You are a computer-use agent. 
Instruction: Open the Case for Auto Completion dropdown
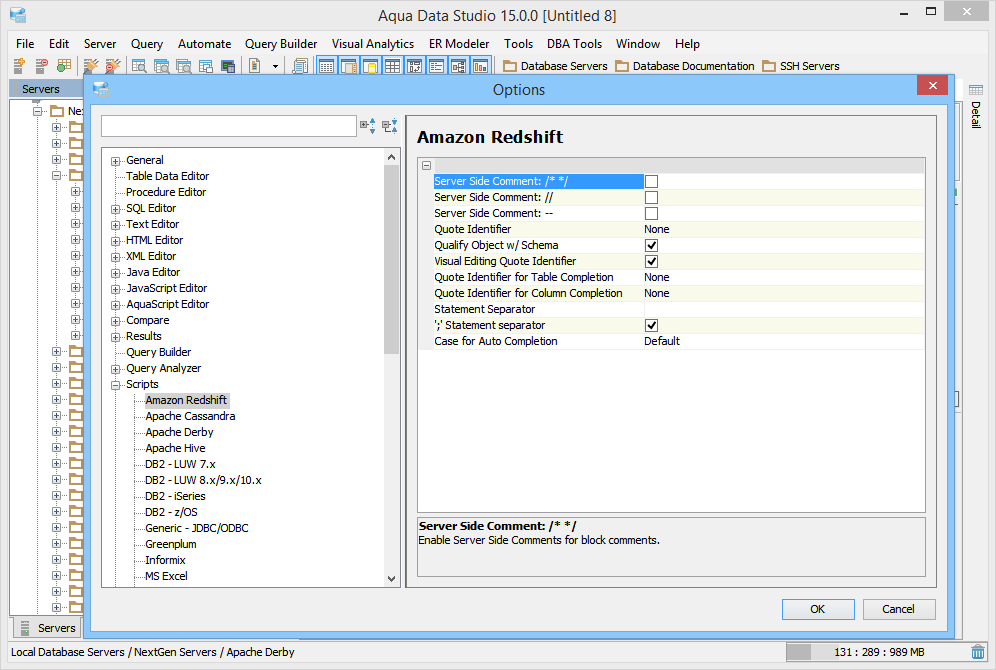784,341
